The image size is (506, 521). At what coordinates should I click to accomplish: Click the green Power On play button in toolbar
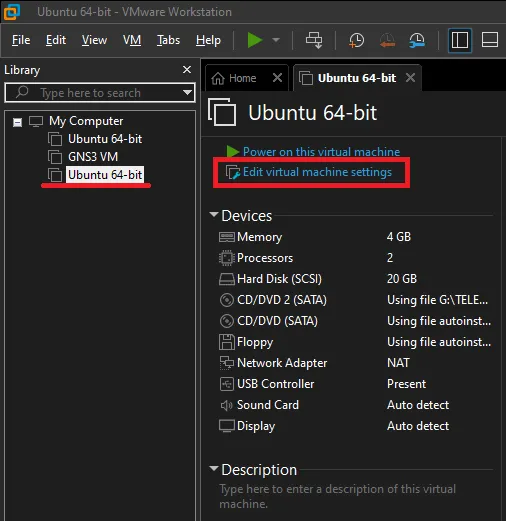pyautogui.click(x=255, y=40)
